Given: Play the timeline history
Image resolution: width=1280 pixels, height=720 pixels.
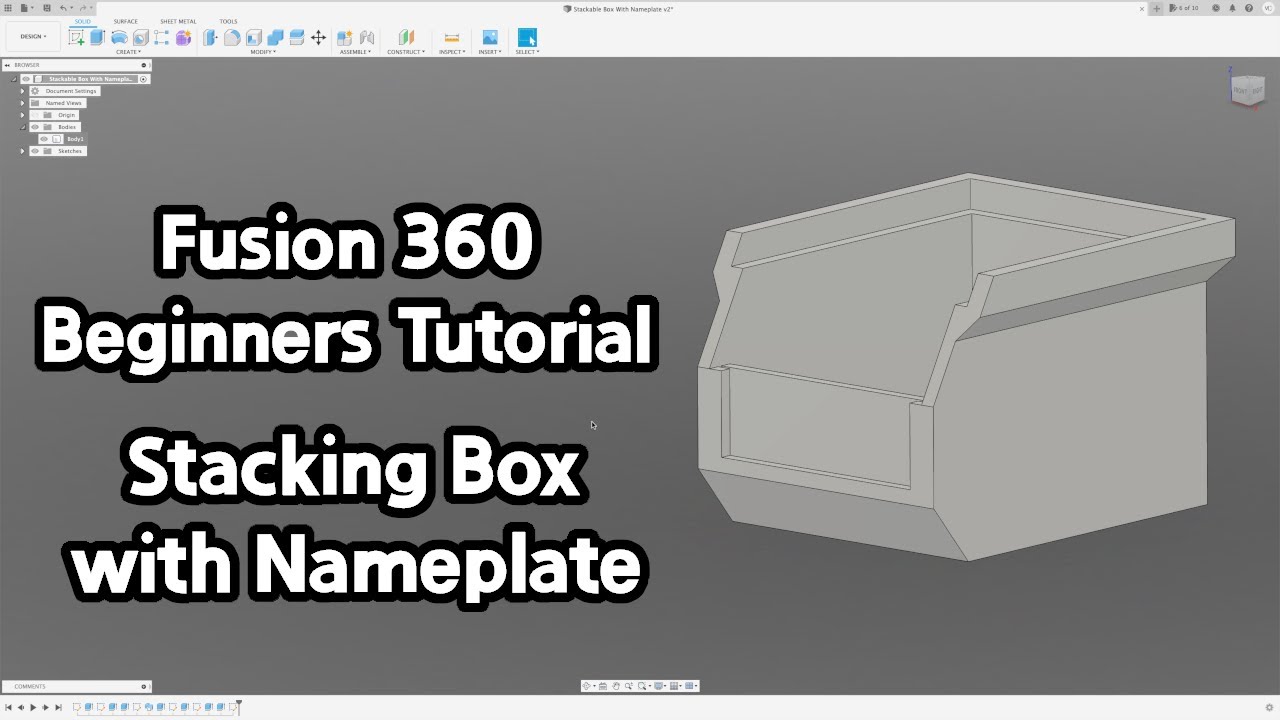Looking at the screenshot, I should tap(33, 707).
